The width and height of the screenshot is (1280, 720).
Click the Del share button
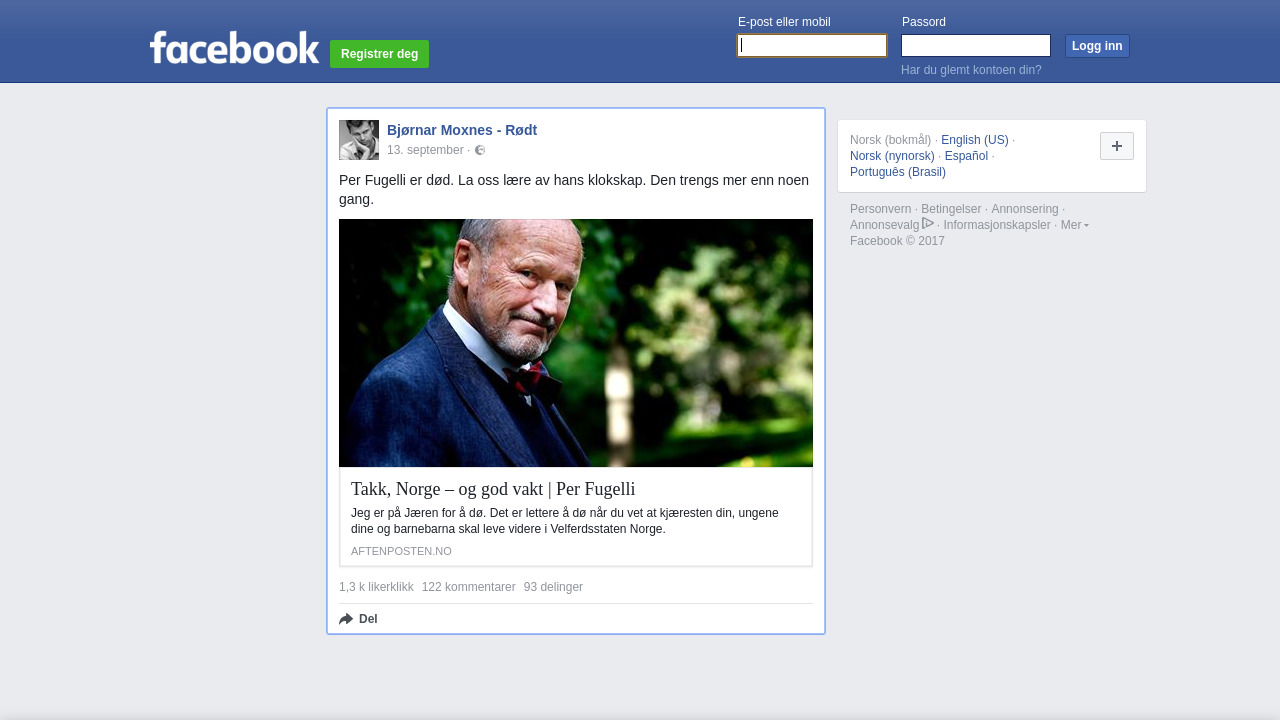(358, 619)
